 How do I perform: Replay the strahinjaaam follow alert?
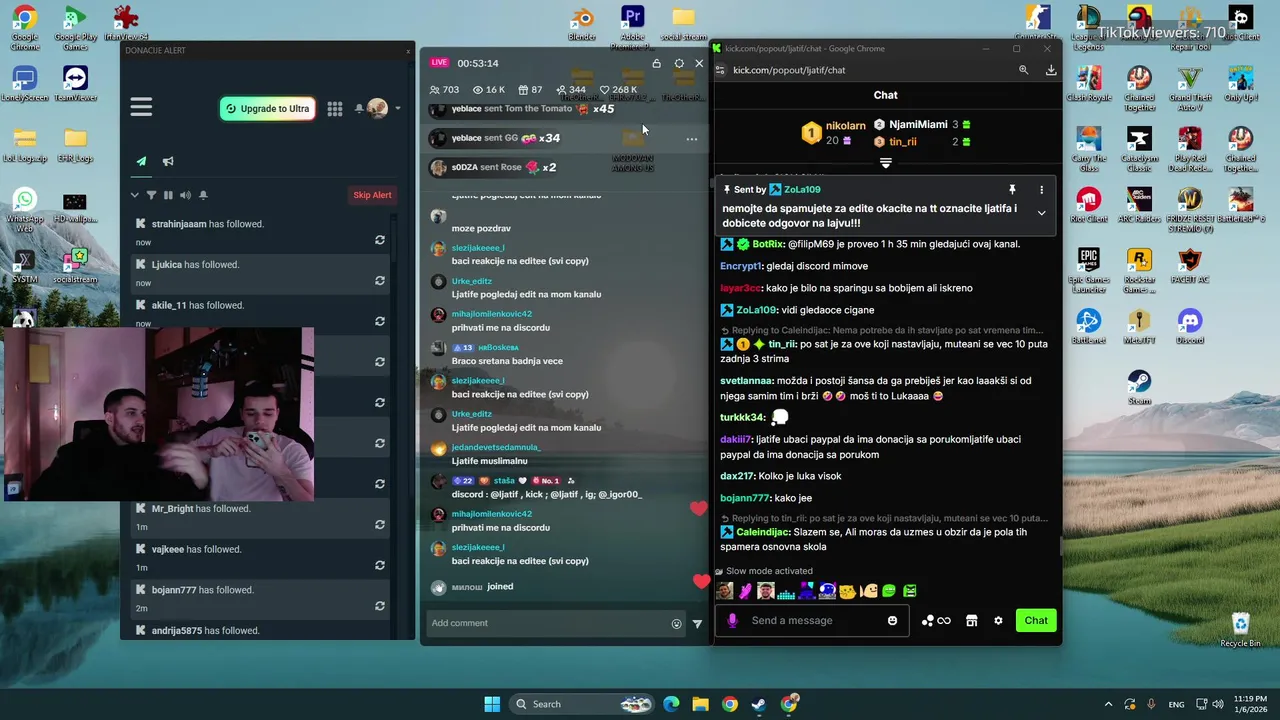(380, 240)
